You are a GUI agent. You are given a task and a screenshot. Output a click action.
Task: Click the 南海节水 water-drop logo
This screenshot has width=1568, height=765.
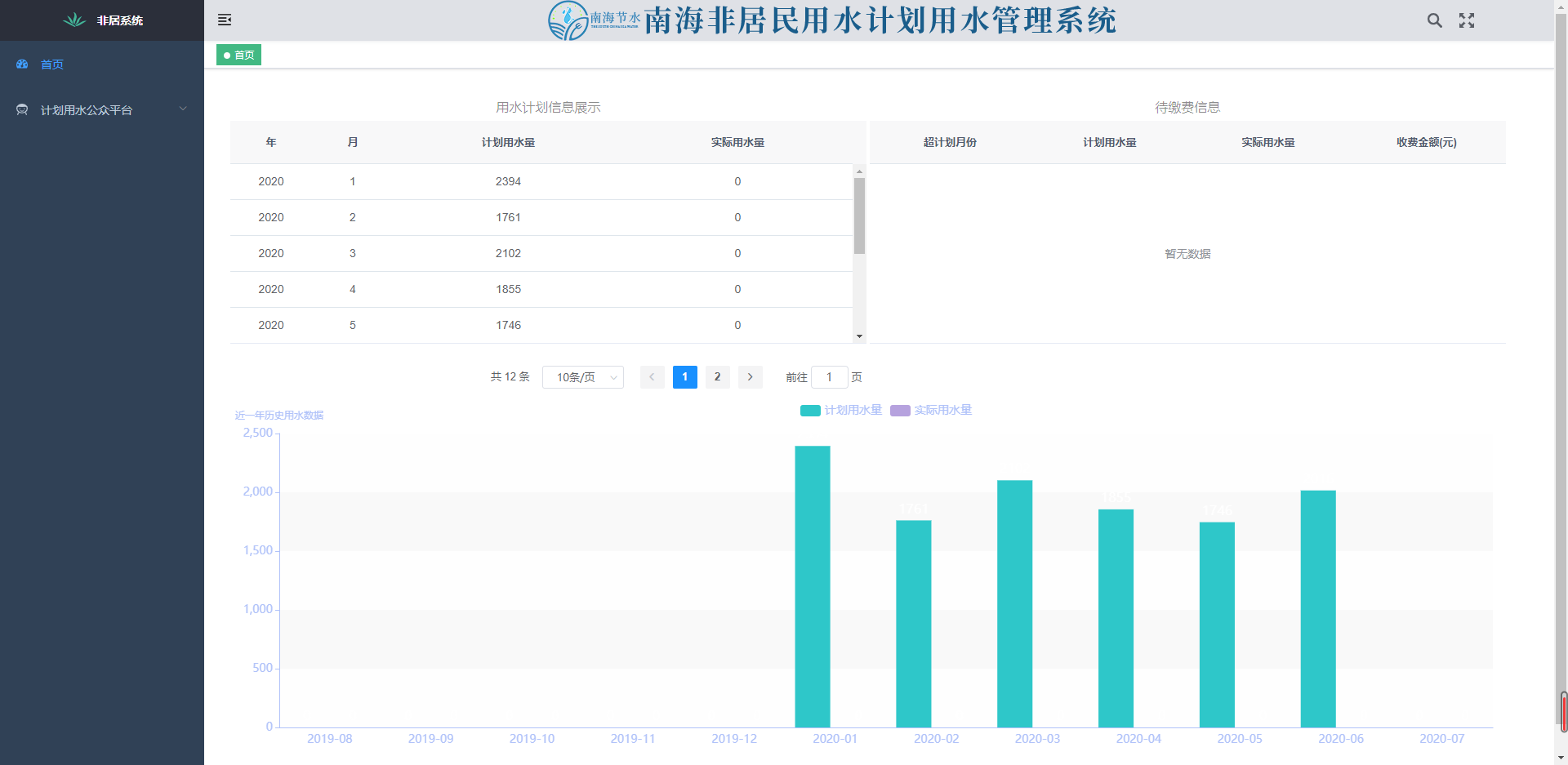coord(594,20)
